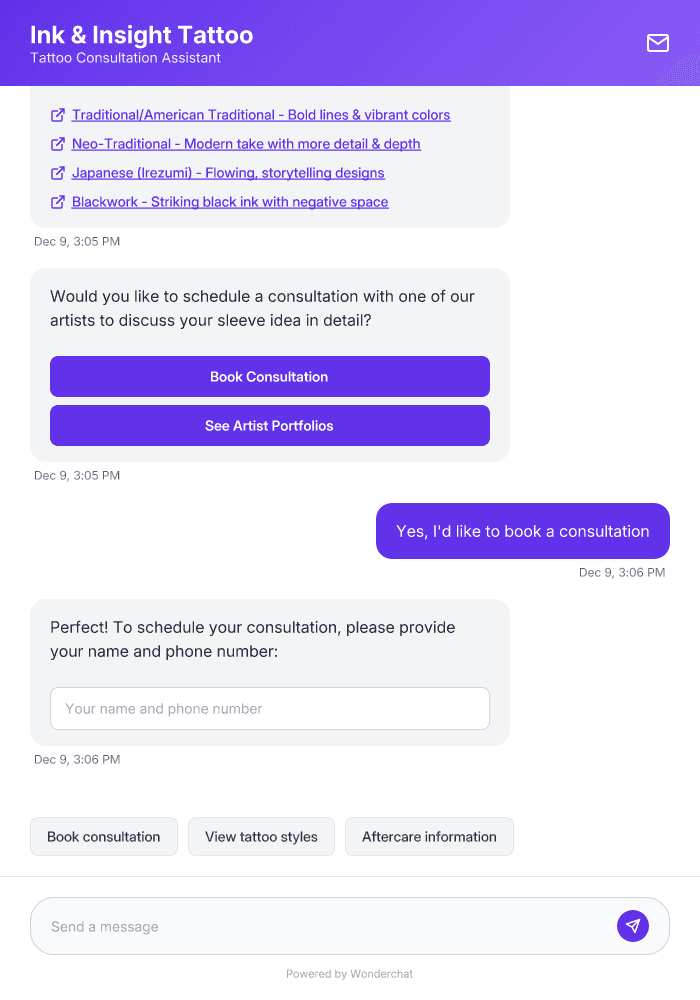The width and height of the screenshot is (700, 1000).
Task: Click the external-link icon next to Neo-Traditional
Action: (x=58, y=143)
